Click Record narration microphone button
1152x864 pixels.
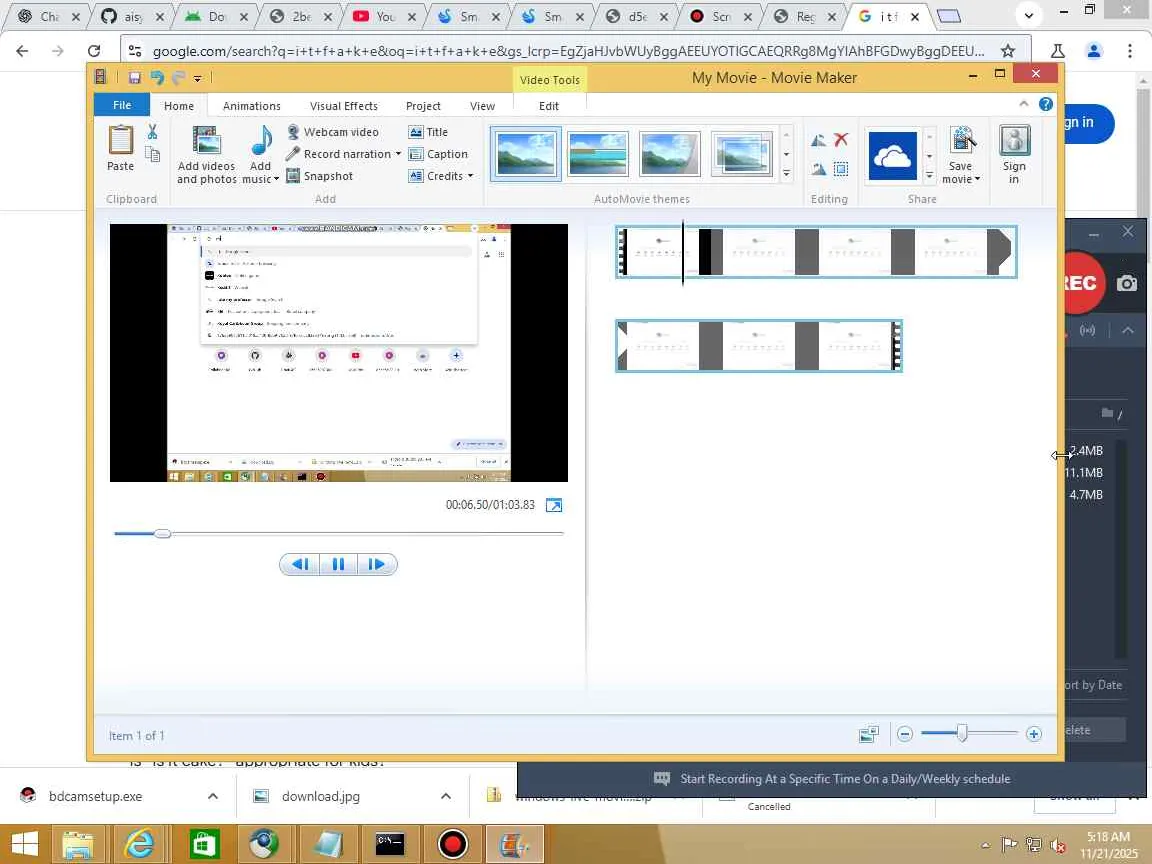[339, 154]
